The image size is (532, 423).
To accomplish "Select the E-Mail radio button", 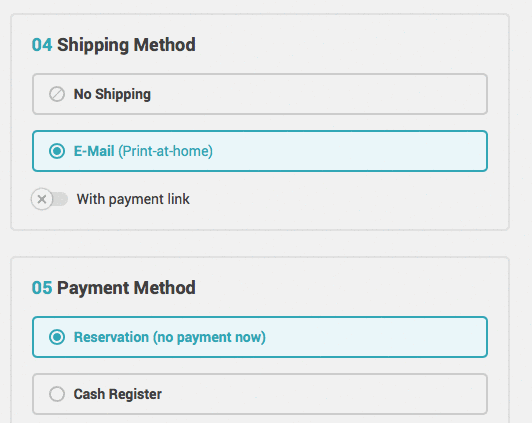I will click(57, 151).
